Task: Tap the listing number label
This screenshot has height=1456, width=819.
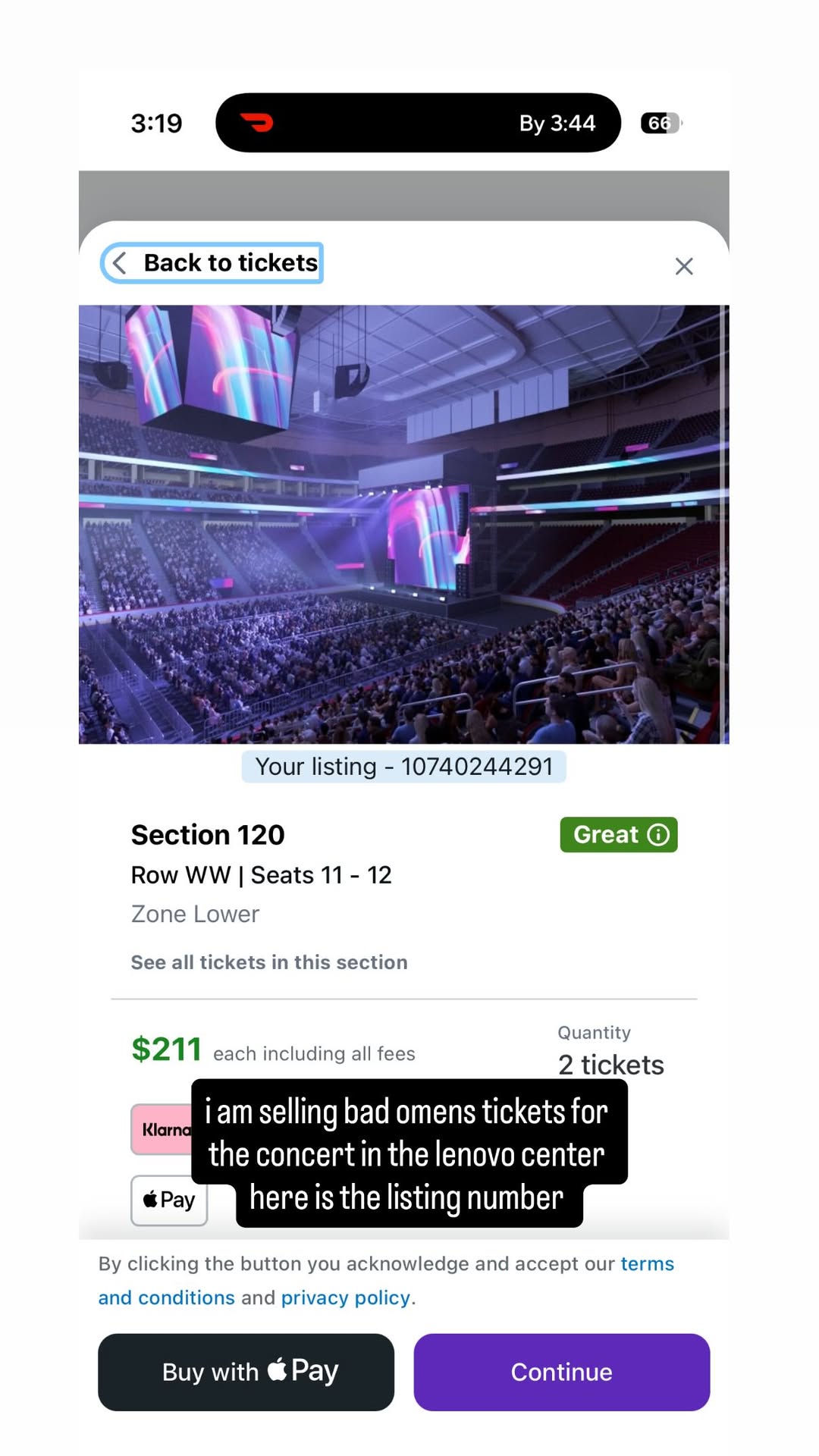Action: pyautogui.click(x=403, y=767)
